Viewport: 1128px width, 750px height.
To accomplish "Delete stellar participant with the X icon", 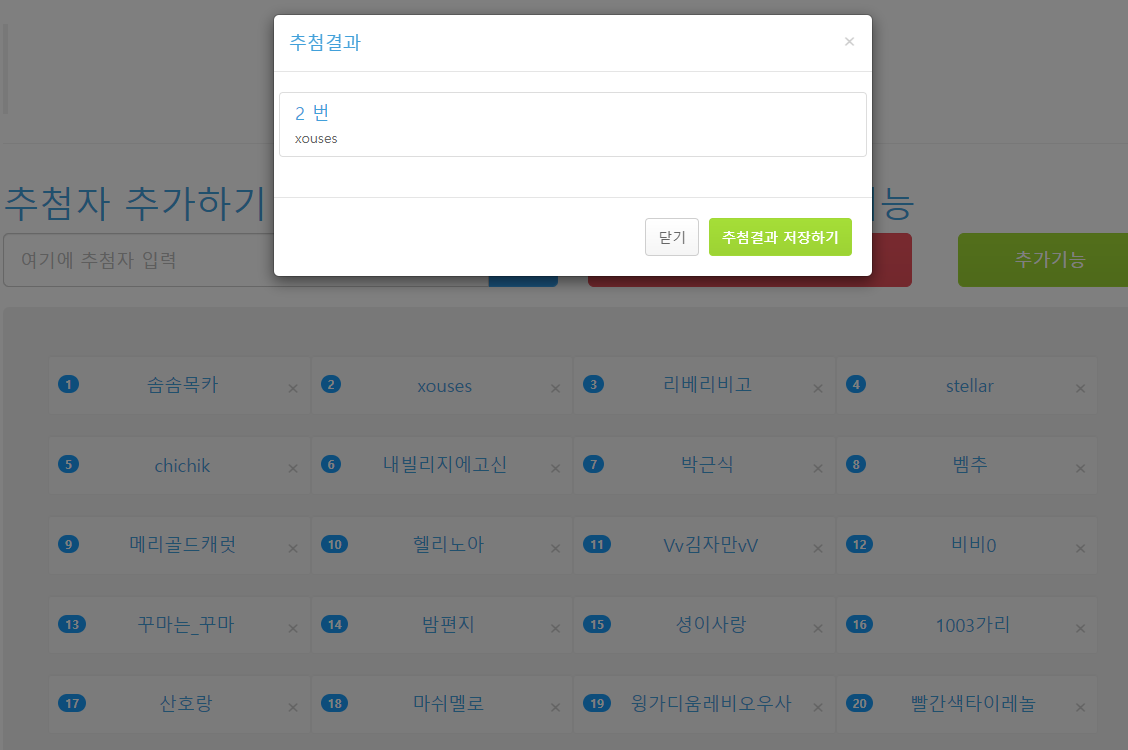I will coord(1080,388).
